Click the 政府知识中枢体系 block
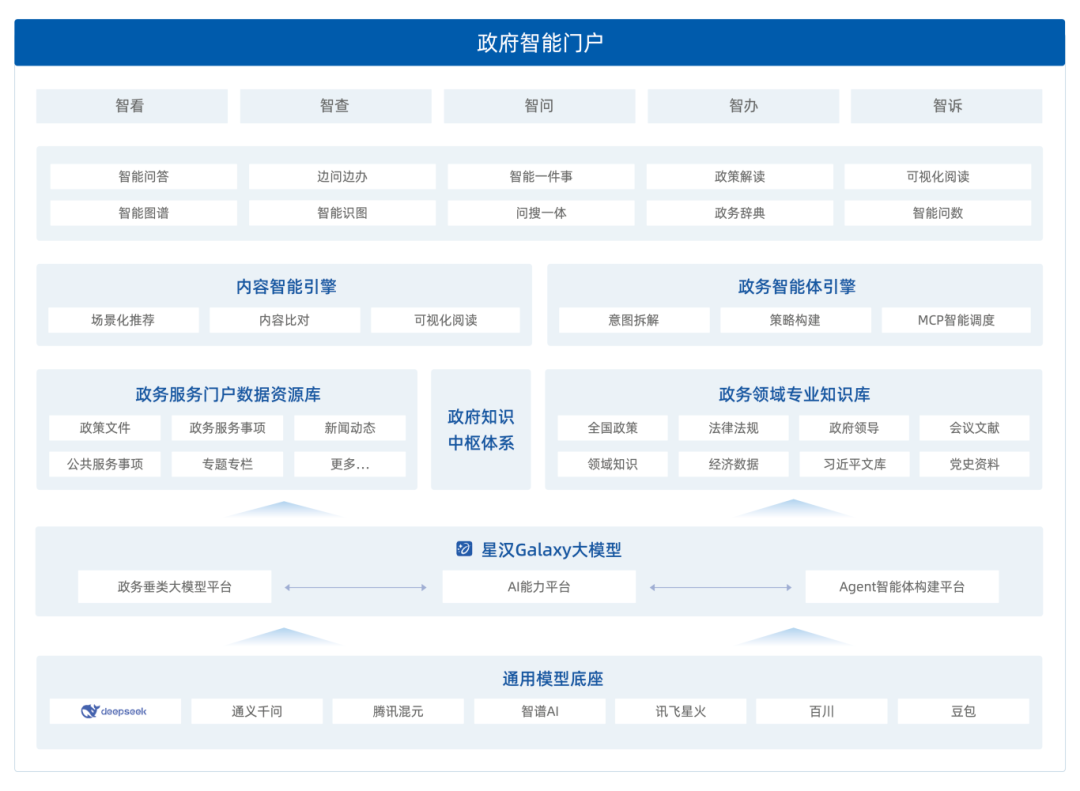This screenshot has height=791, width=1080. 481,430
